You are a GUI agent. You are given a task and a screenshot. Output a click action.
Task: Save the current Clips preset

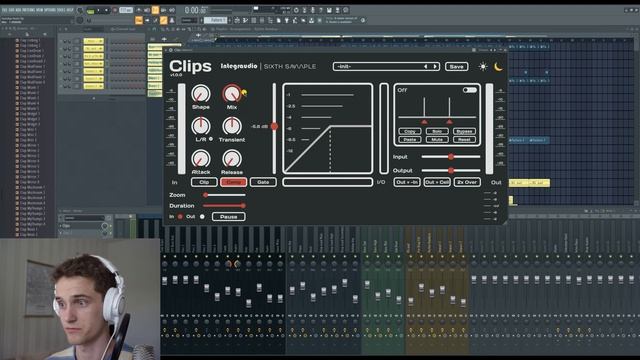click(456, 67)
